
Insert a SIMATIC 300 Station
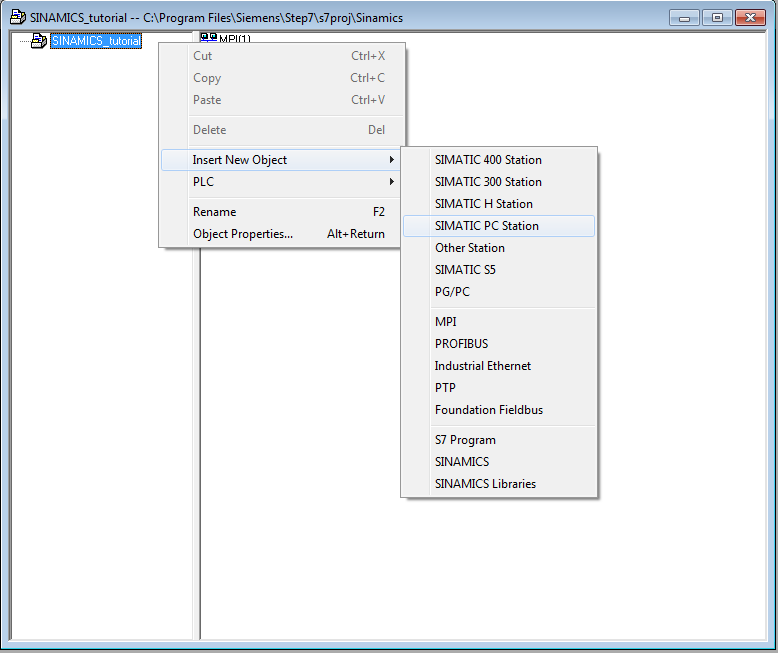coord(499,182)
